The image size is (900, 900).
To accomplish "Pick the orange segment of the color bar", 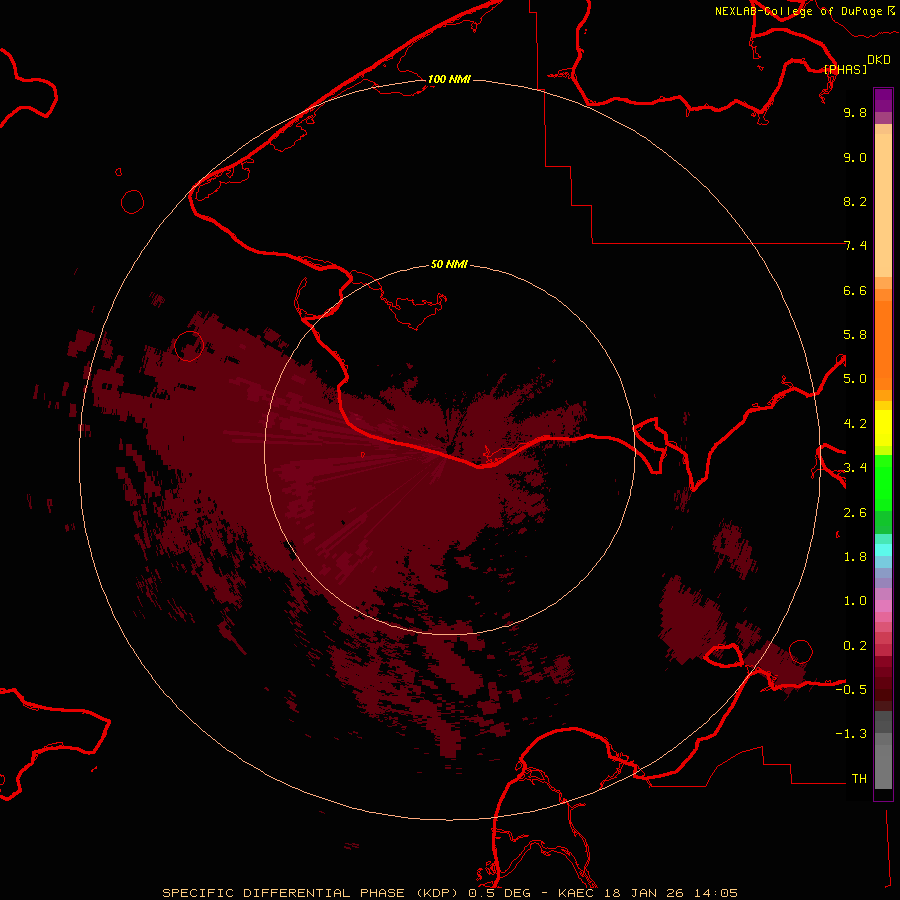I will 883,344.
